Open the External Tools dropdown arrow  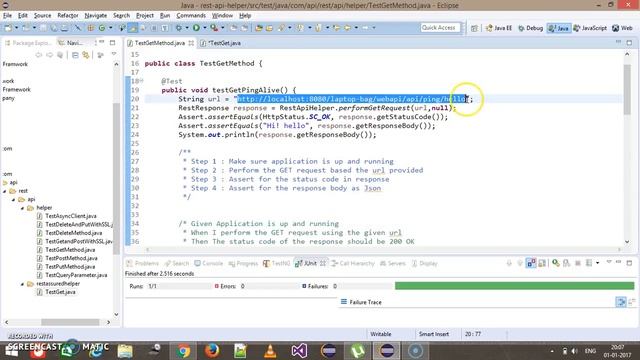pos(222,28)
